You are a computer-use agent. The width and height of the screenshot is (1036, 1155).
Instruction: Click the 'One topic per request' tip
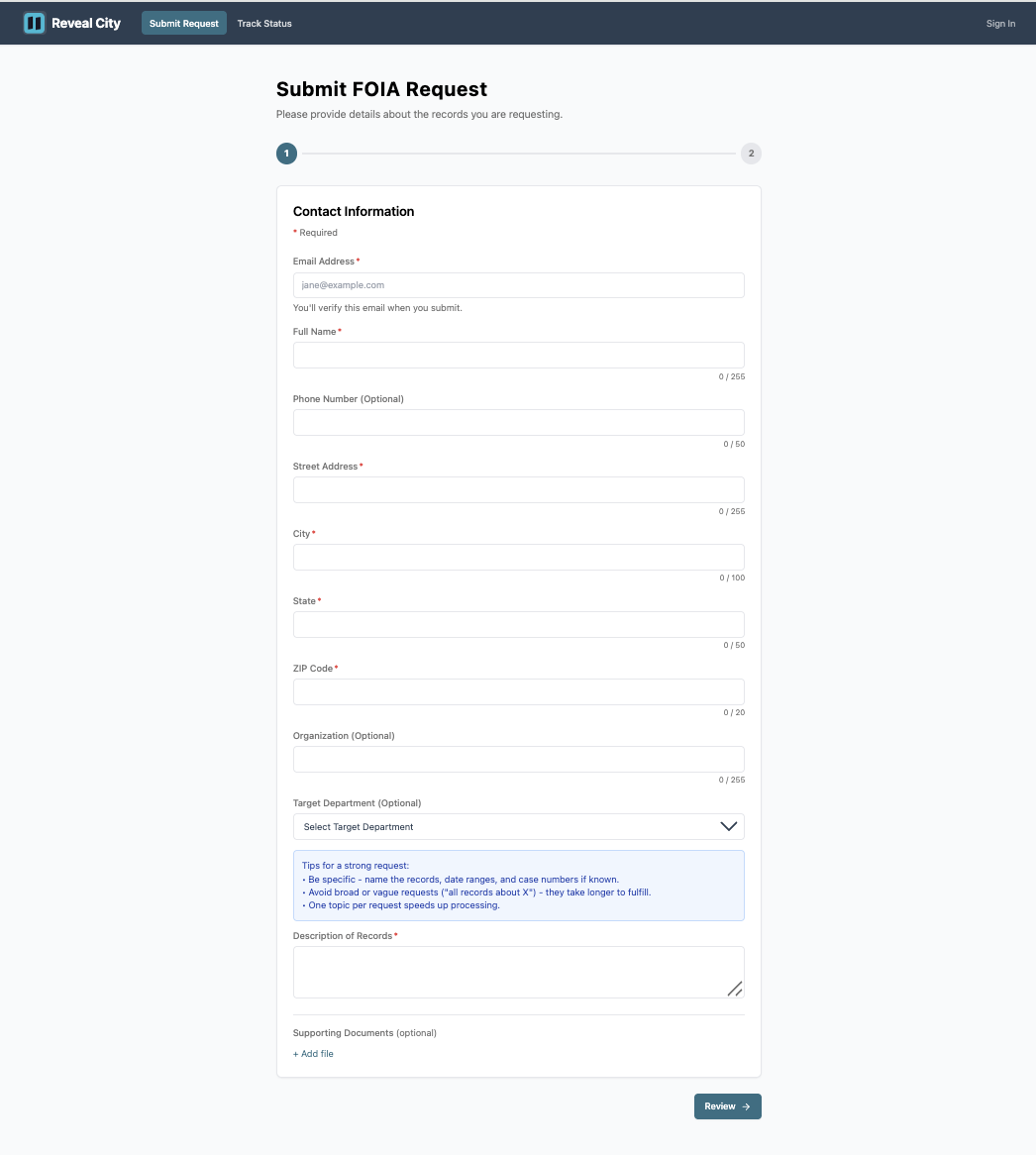[x=400, y=905]
